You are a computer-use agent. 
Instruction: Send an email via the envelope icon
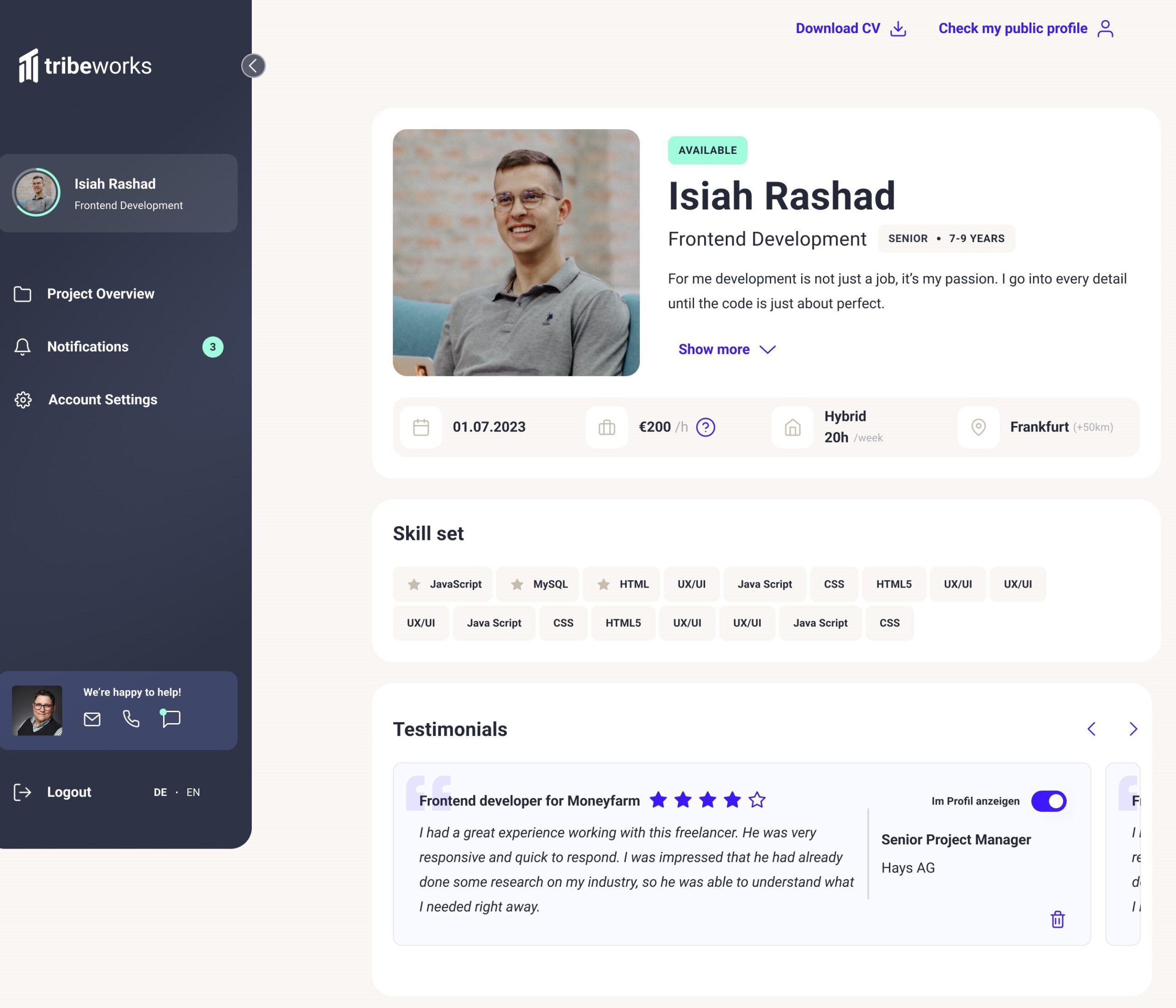92,719
